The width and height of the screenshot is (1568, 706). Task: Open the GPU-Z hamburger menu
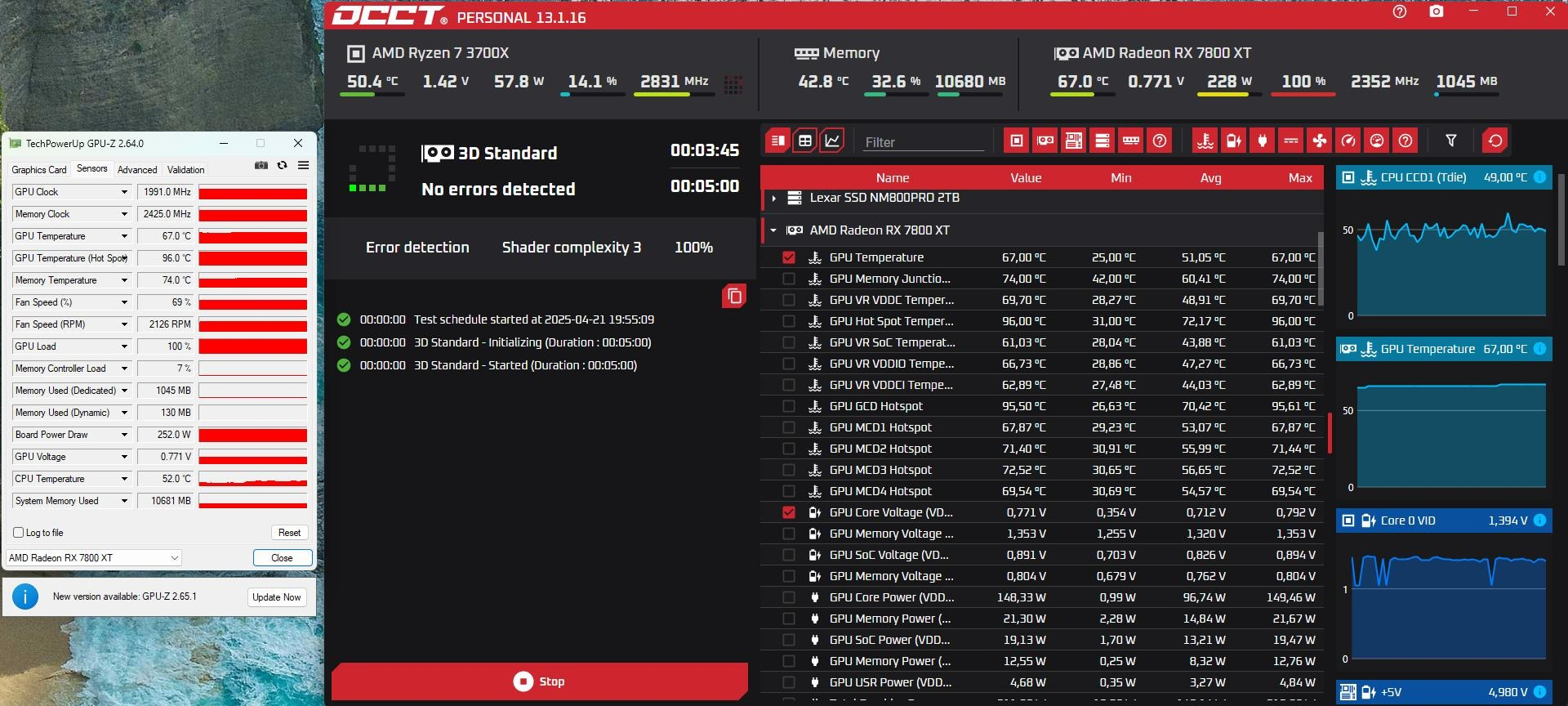tap(303, 165)
